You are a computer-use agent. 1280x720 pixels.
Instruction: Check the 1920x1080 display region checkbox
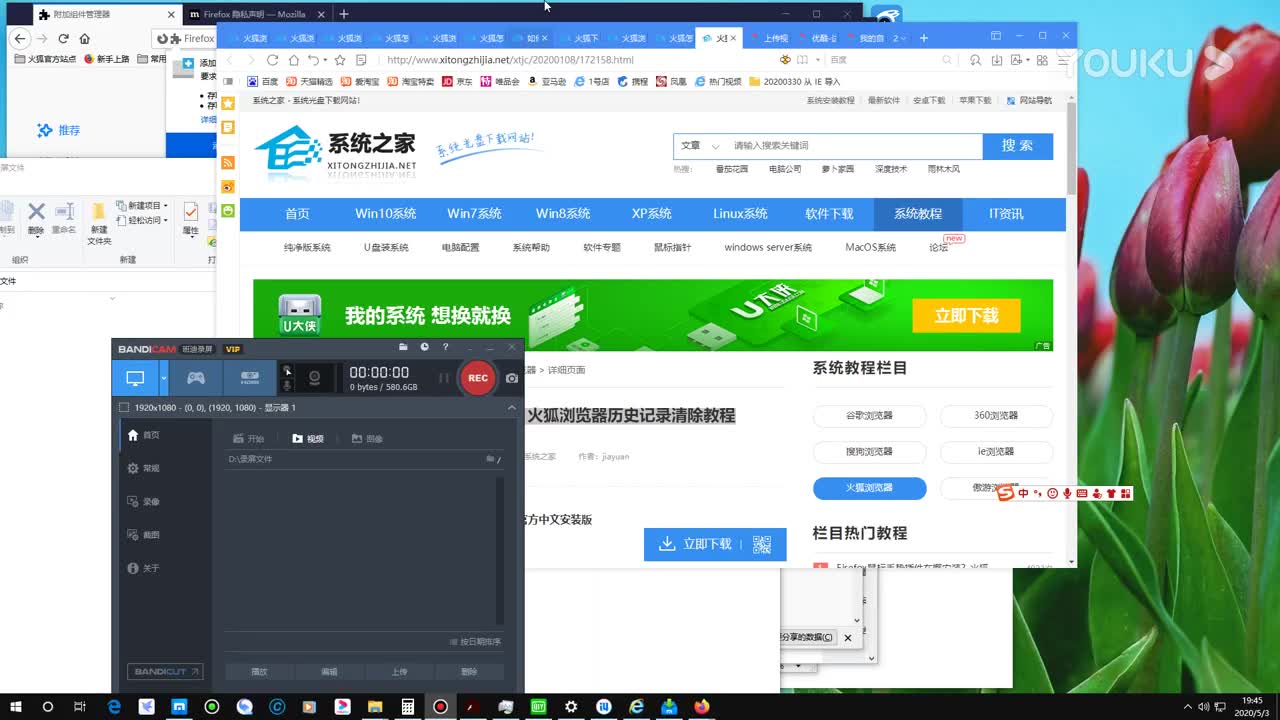[x=122, y=407]
